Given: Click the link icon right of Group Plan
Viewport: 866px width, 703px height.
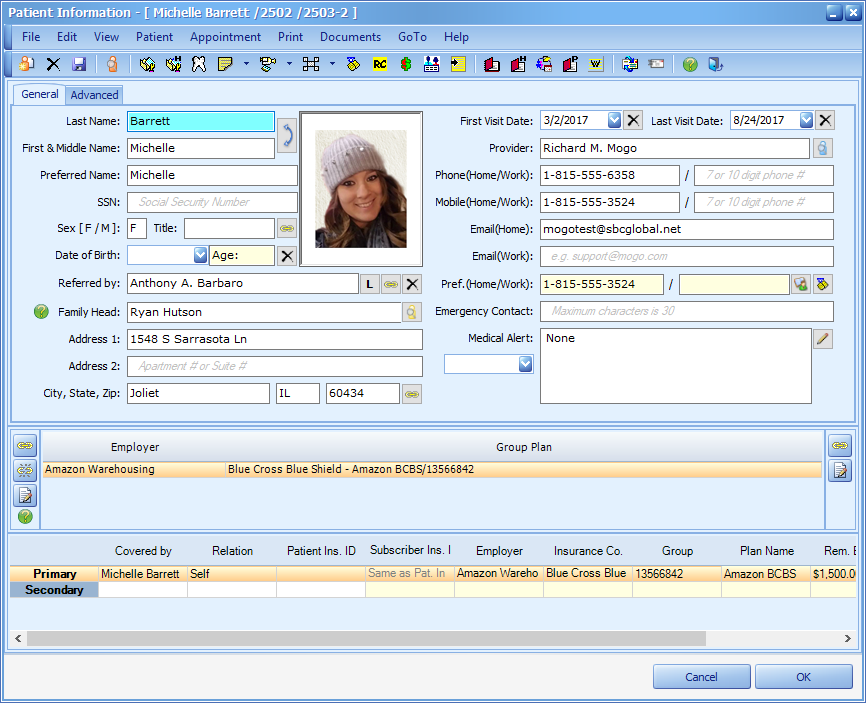Looking at the screenshot, I should [840, 445].
